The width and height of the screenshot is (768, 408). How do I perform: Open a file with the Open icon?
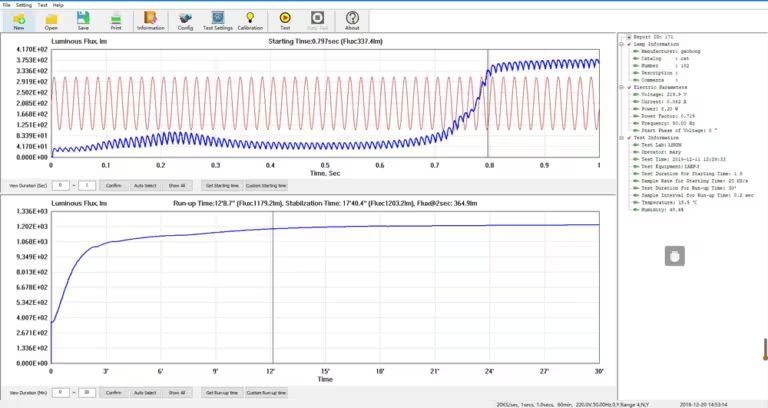[x=51, y=21]
